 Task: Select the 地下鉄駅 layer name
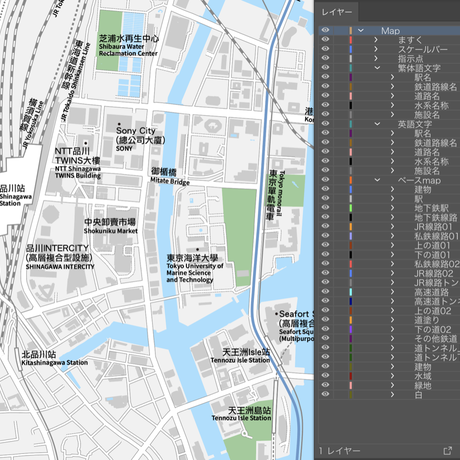(x=431, y=208)
